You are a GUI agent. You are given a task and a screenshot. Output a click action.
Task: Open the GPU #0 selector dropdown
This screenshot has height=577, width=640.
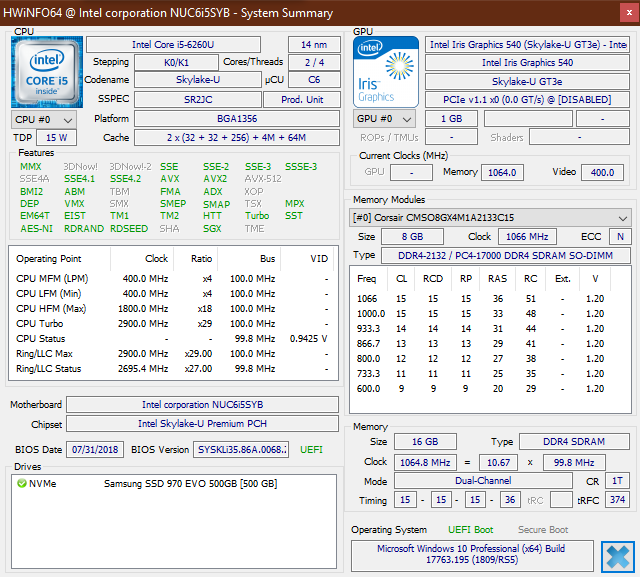(384, 119)
